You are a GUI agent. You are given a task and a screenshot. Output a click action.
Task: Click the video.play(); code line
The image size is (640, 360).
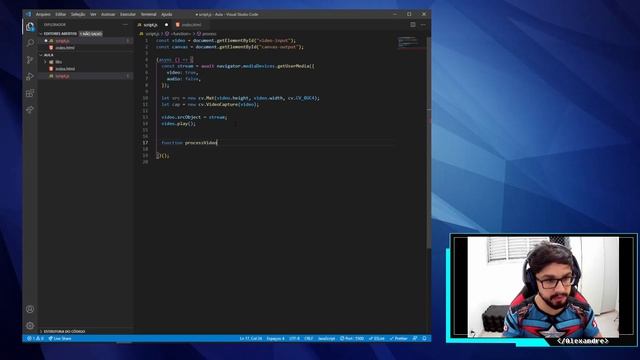coord(178,124)
